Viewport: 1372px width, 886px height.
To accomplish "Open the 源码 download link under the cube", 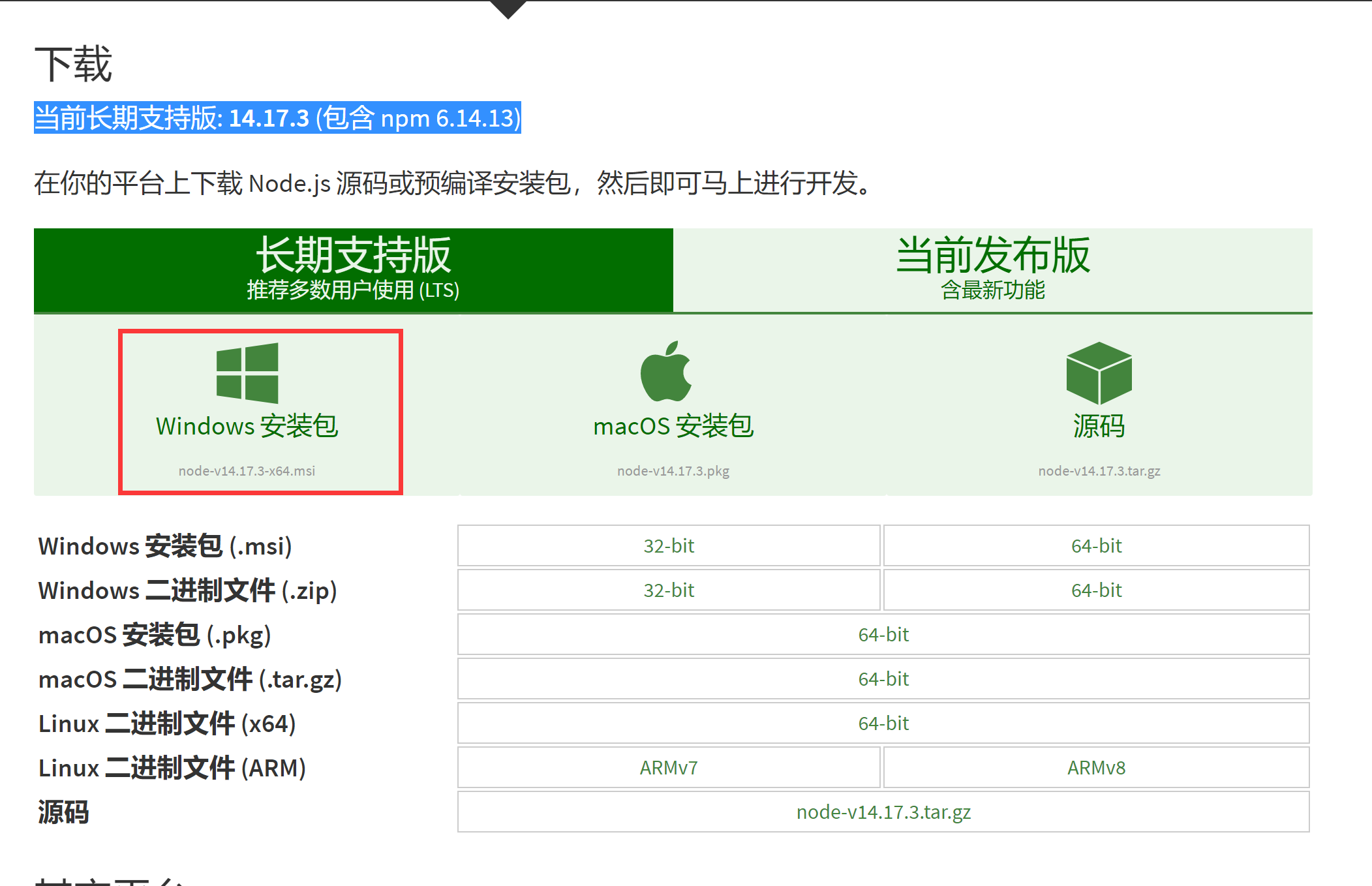I will (1099, 426).
